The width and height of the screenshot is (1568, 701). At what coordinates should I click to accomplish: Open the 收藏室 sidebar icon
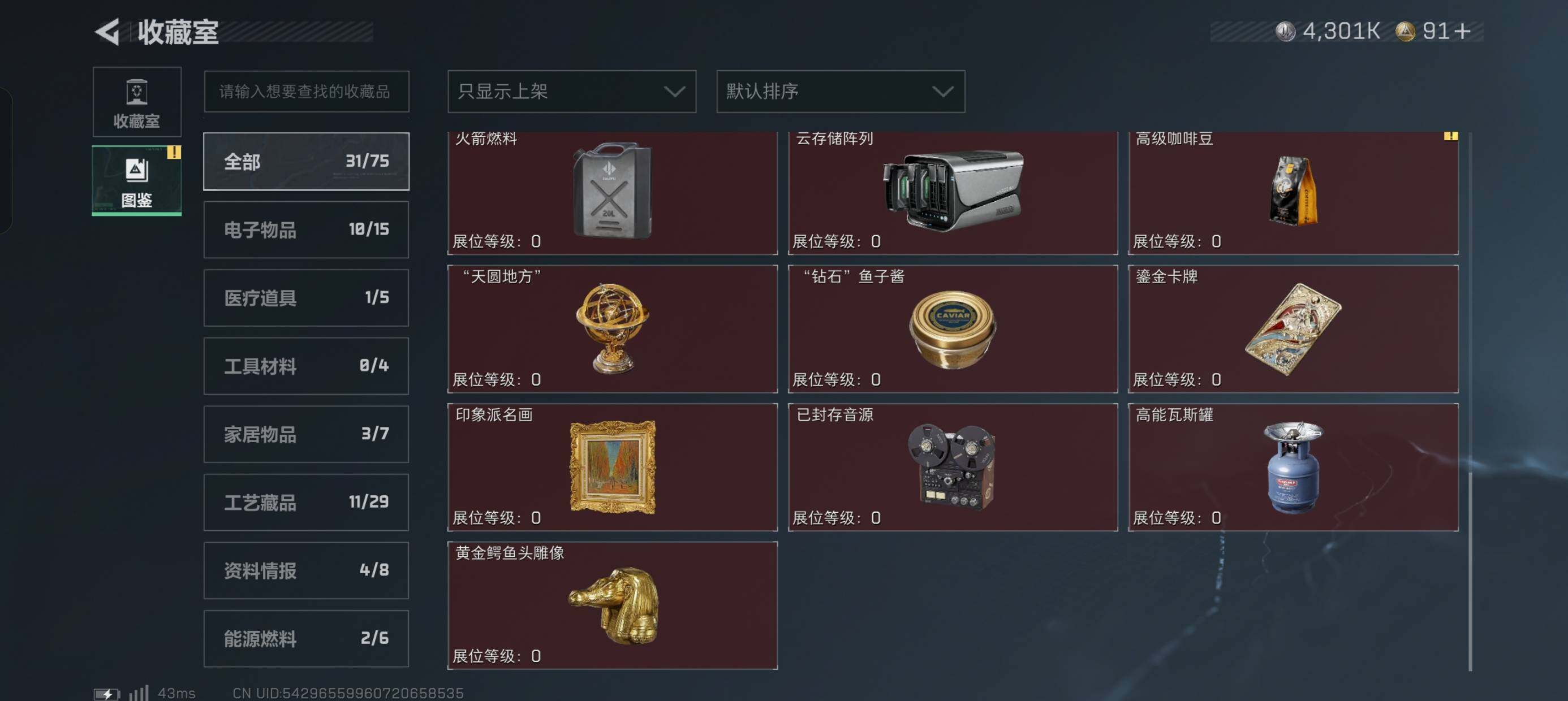pos(137,102)
